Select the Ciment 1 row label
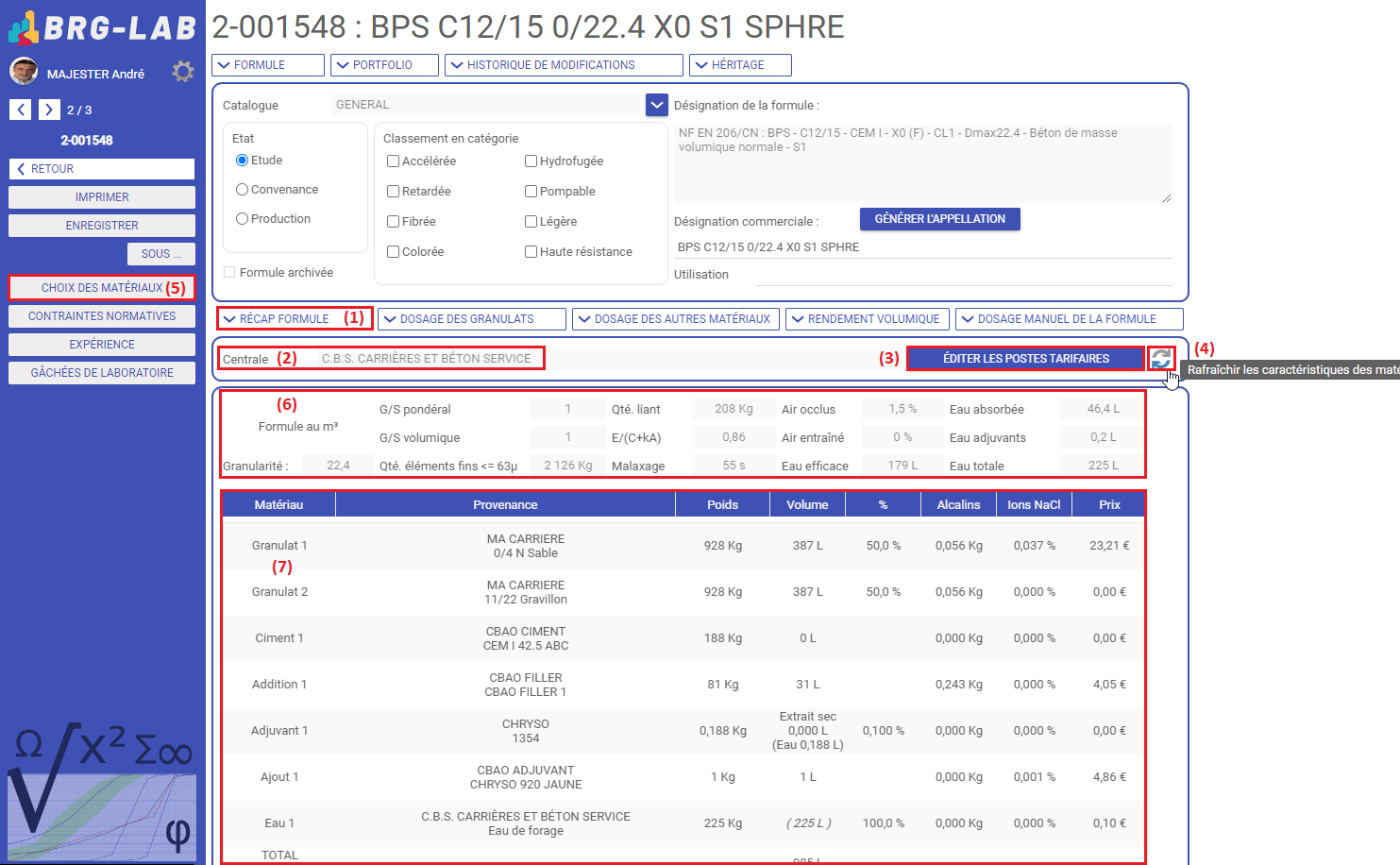 click(279, 638)
